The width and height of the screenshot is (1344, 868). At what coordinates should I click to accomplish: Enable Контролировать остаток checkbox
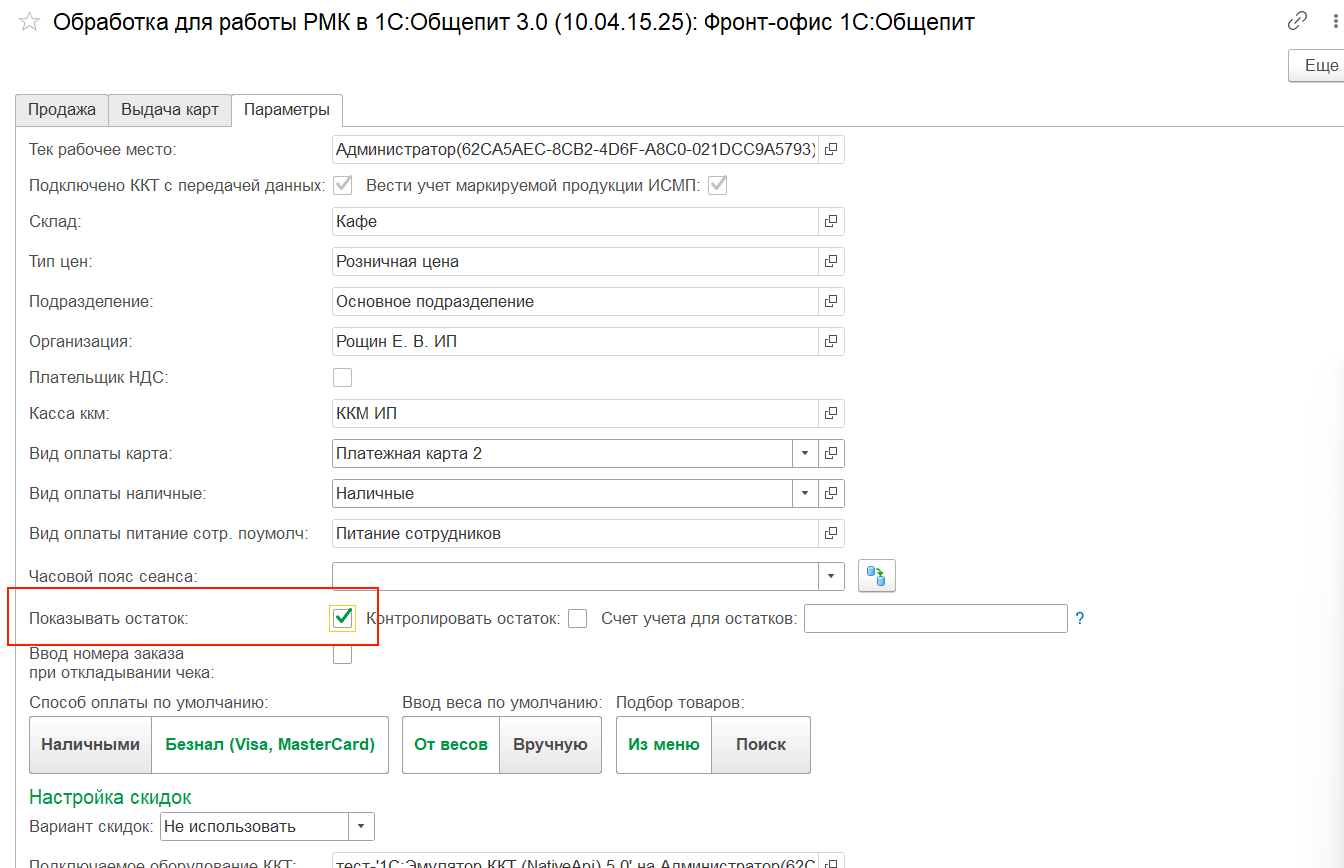[x=577, y=619]
